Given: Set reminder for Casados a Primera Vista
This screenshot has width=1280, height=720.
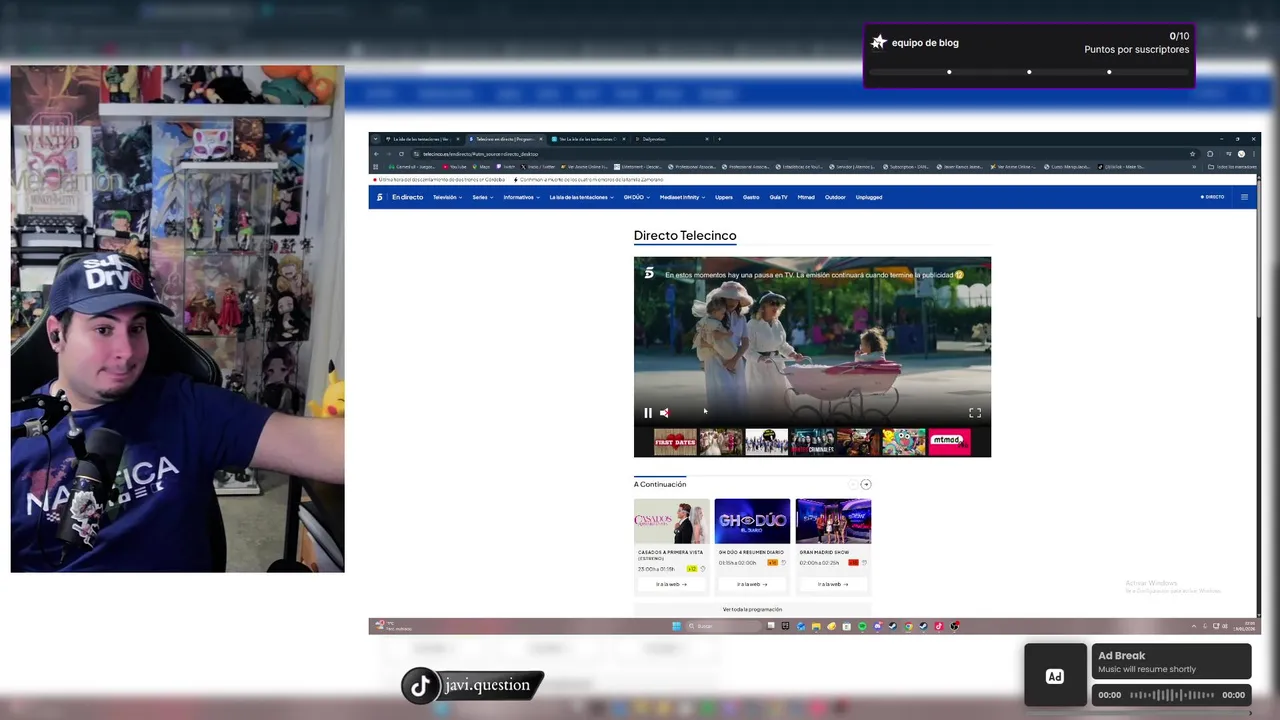Looking at the screenshot, I should pos(703,569).
